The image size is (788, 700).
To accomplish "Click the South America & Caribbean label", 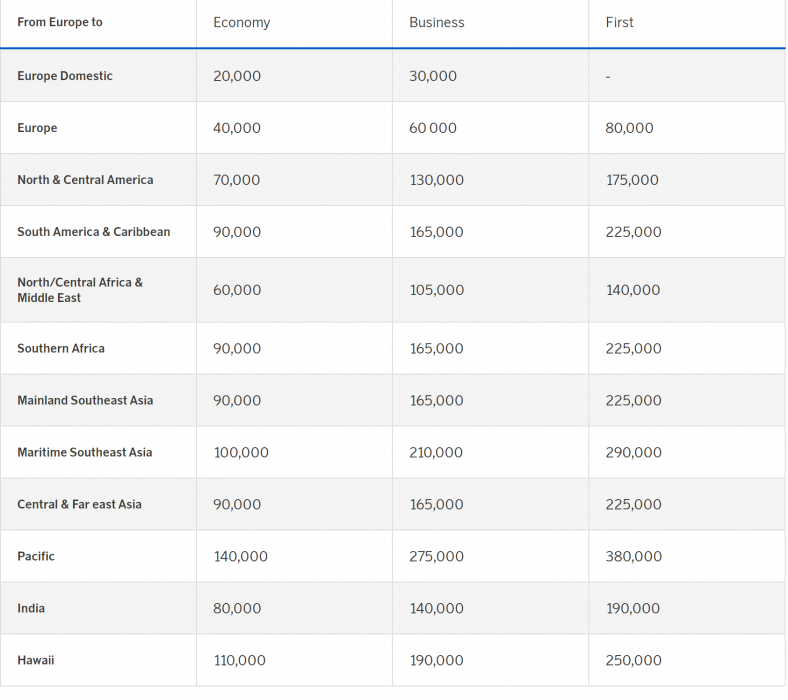I will click(x=93, y=232).
